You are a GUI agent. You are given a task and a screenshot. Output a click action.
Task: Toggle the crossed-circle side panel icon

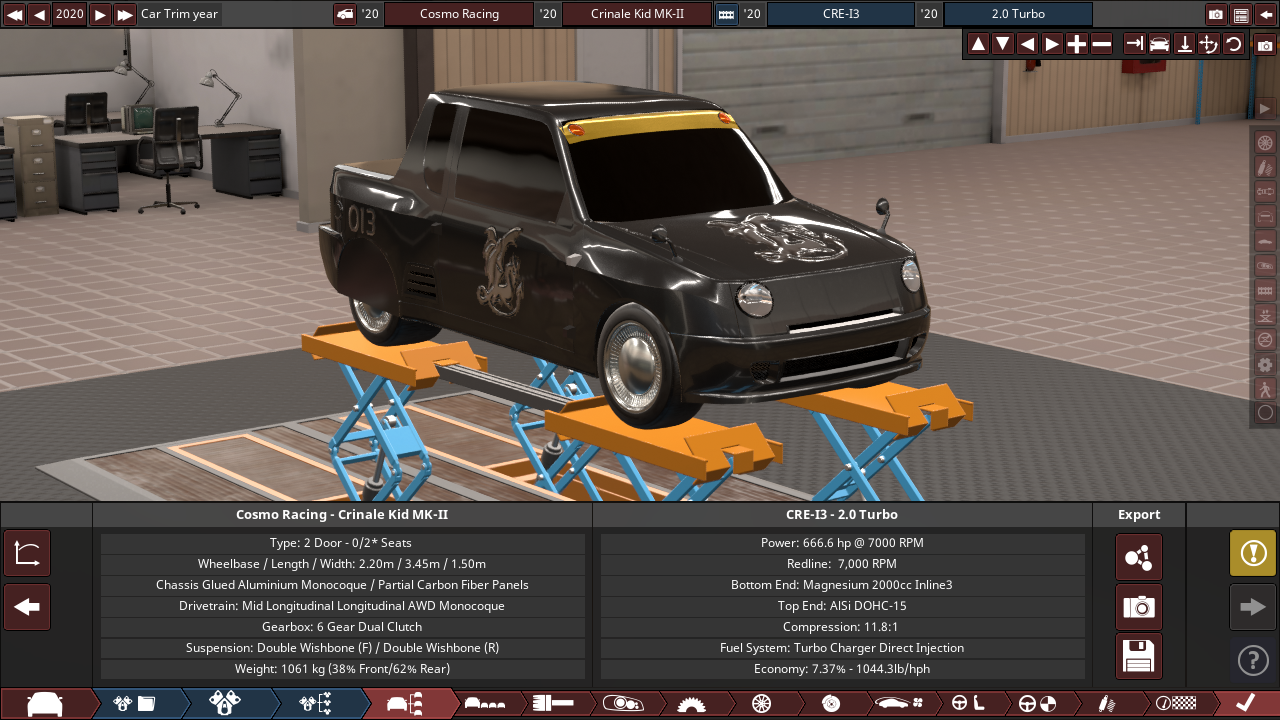click(1265, 339)
